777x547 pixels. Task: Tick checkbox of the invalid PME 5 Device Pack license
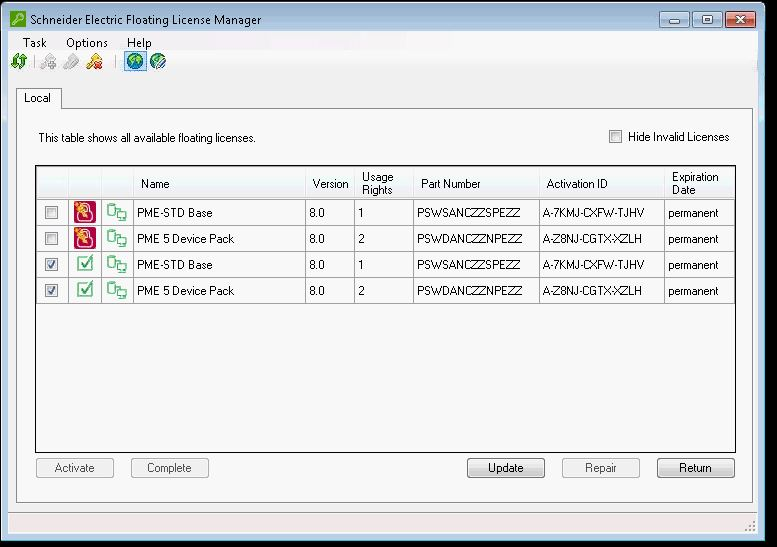point(52,238)
